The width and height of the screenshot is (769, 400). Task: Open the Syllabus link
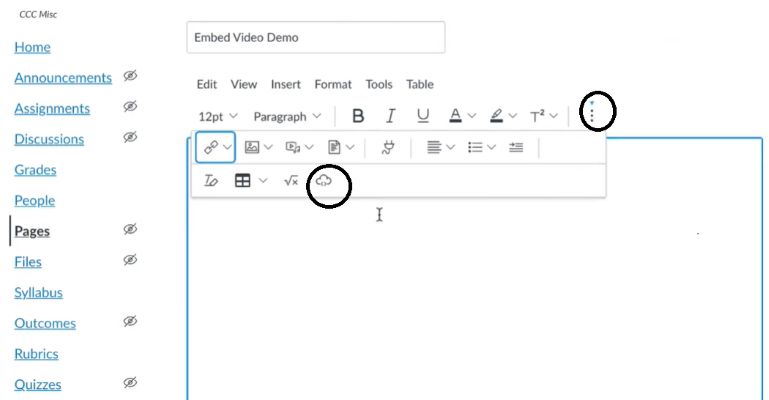[38, 293]
